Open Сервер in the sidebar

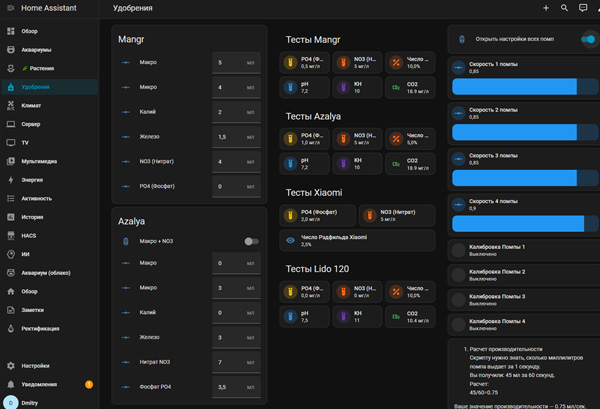[50, 124]
